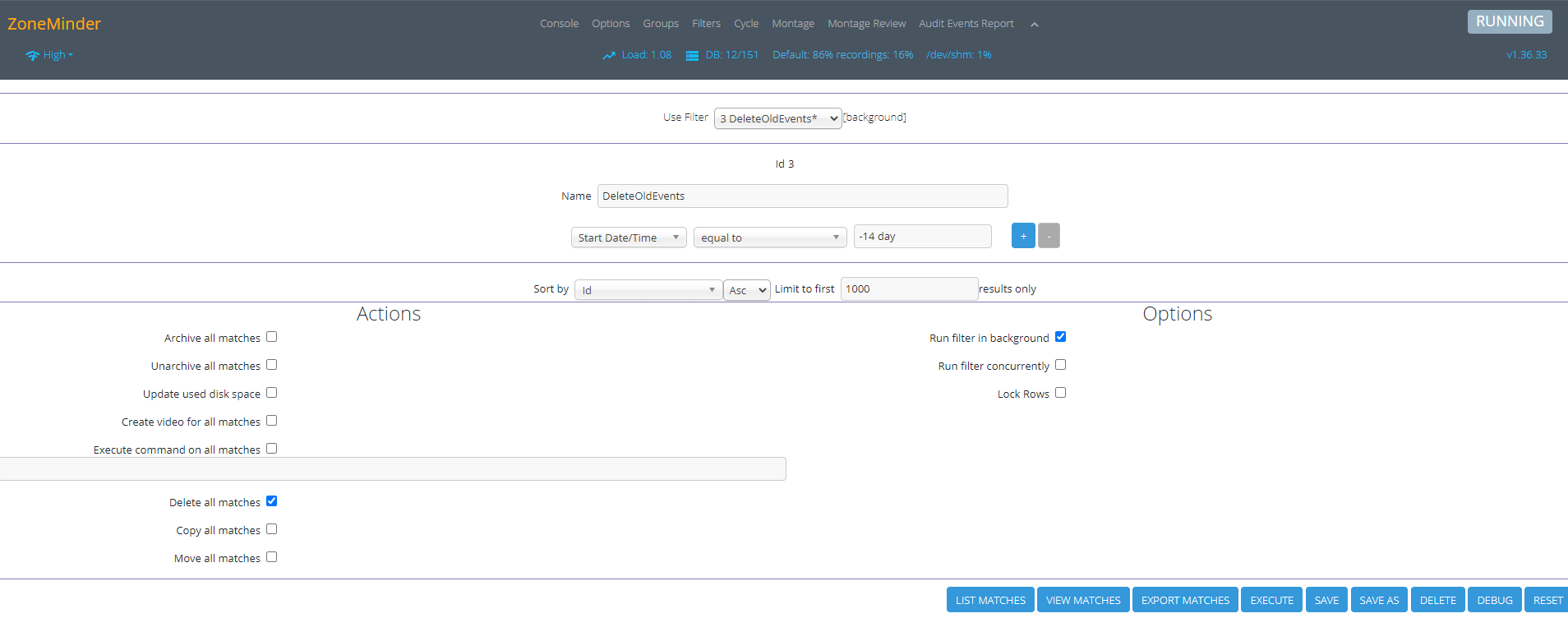Click the RUNNING status button
The image size is (1568, 618).
pyautogui.click(x=1509, y=21)
